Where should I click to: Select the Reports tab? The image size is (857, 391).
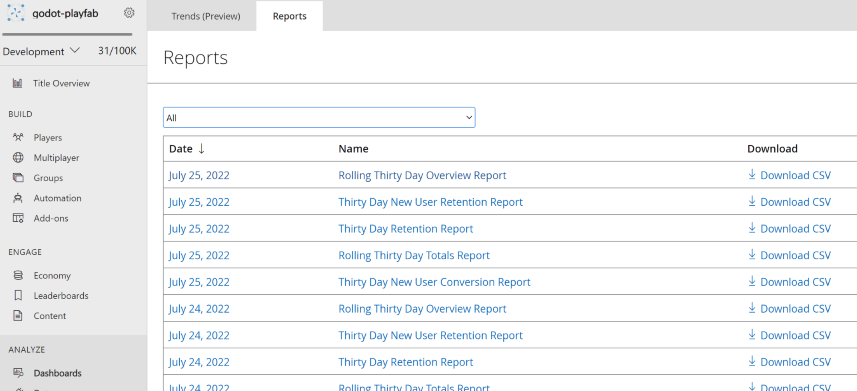pos(290,16)
